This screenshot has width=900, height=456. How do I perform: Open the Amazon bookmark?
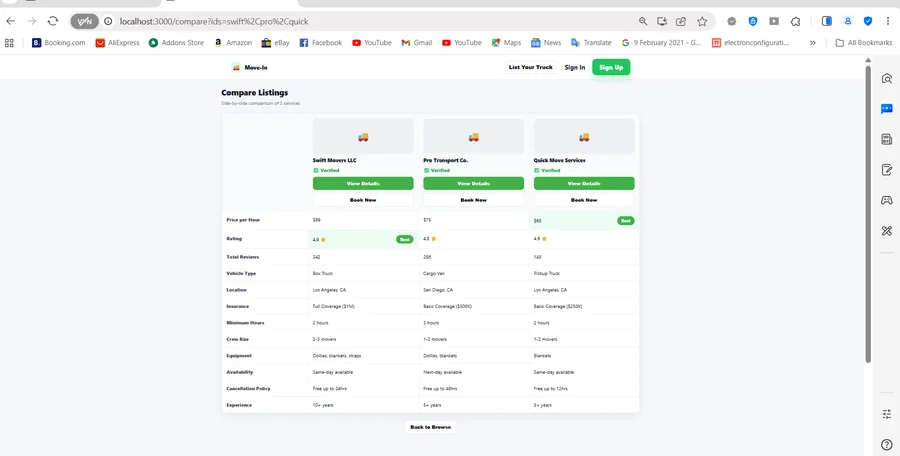point(232,42)
